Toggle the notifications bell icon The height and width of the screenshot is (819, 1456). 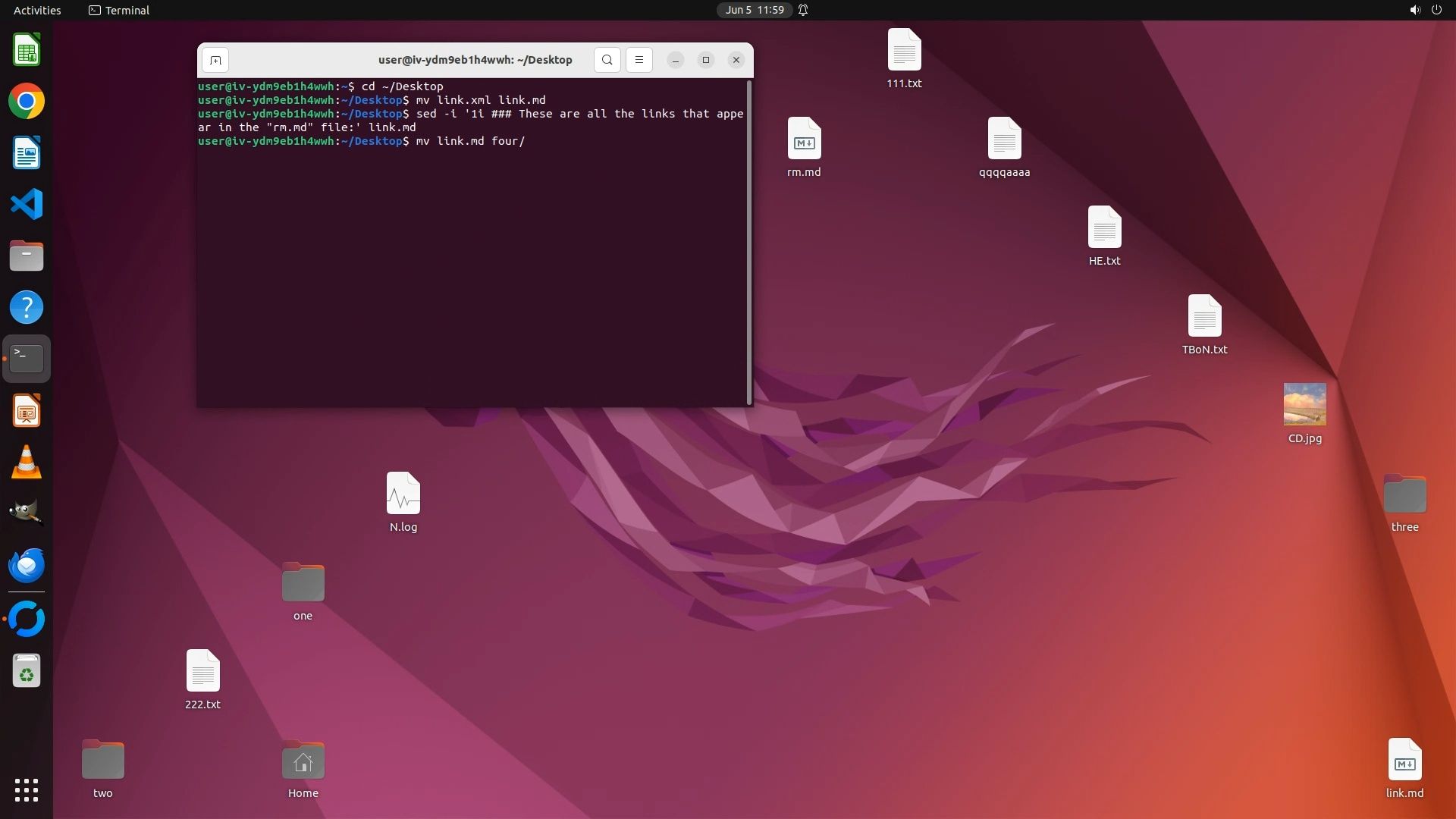803,10
